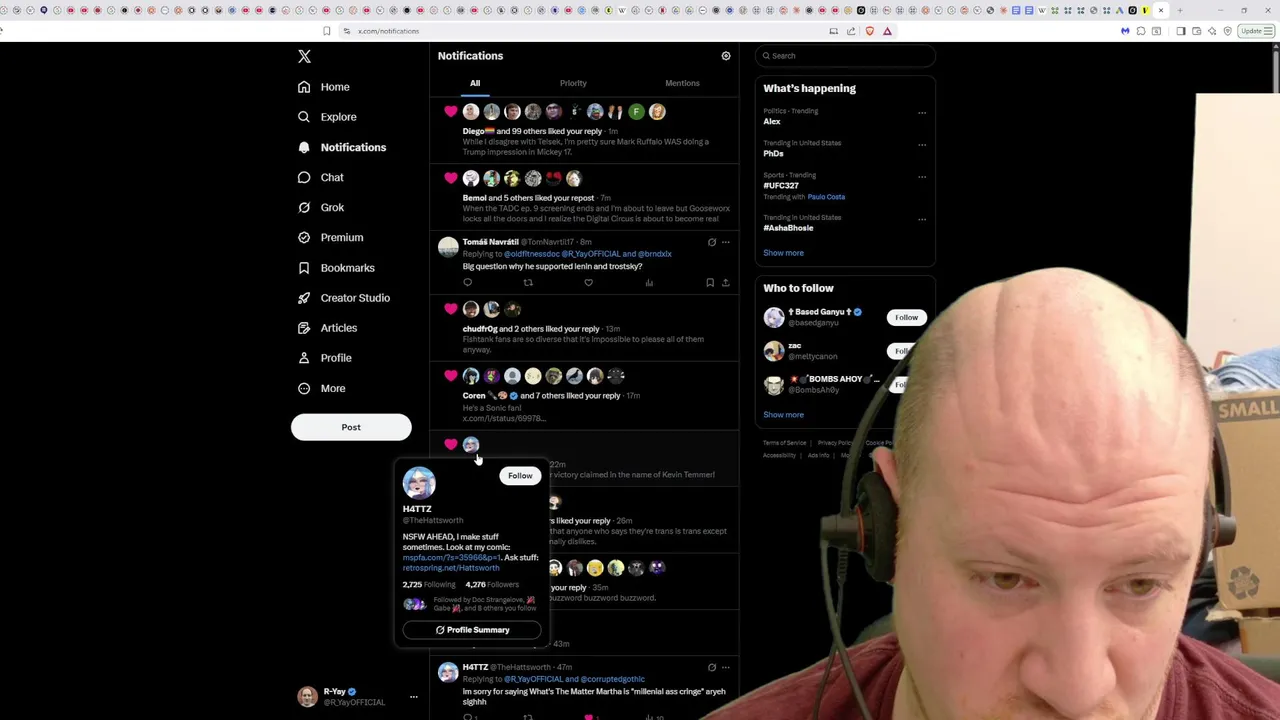Open the Explore page
Screen dimensions: 1280x720
click(x=327, y=117)
